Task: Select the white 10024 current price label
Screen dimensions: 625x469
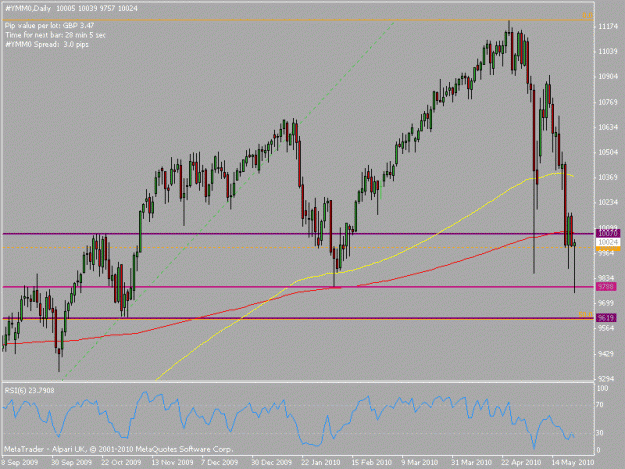Action: (x=608, y=242)
